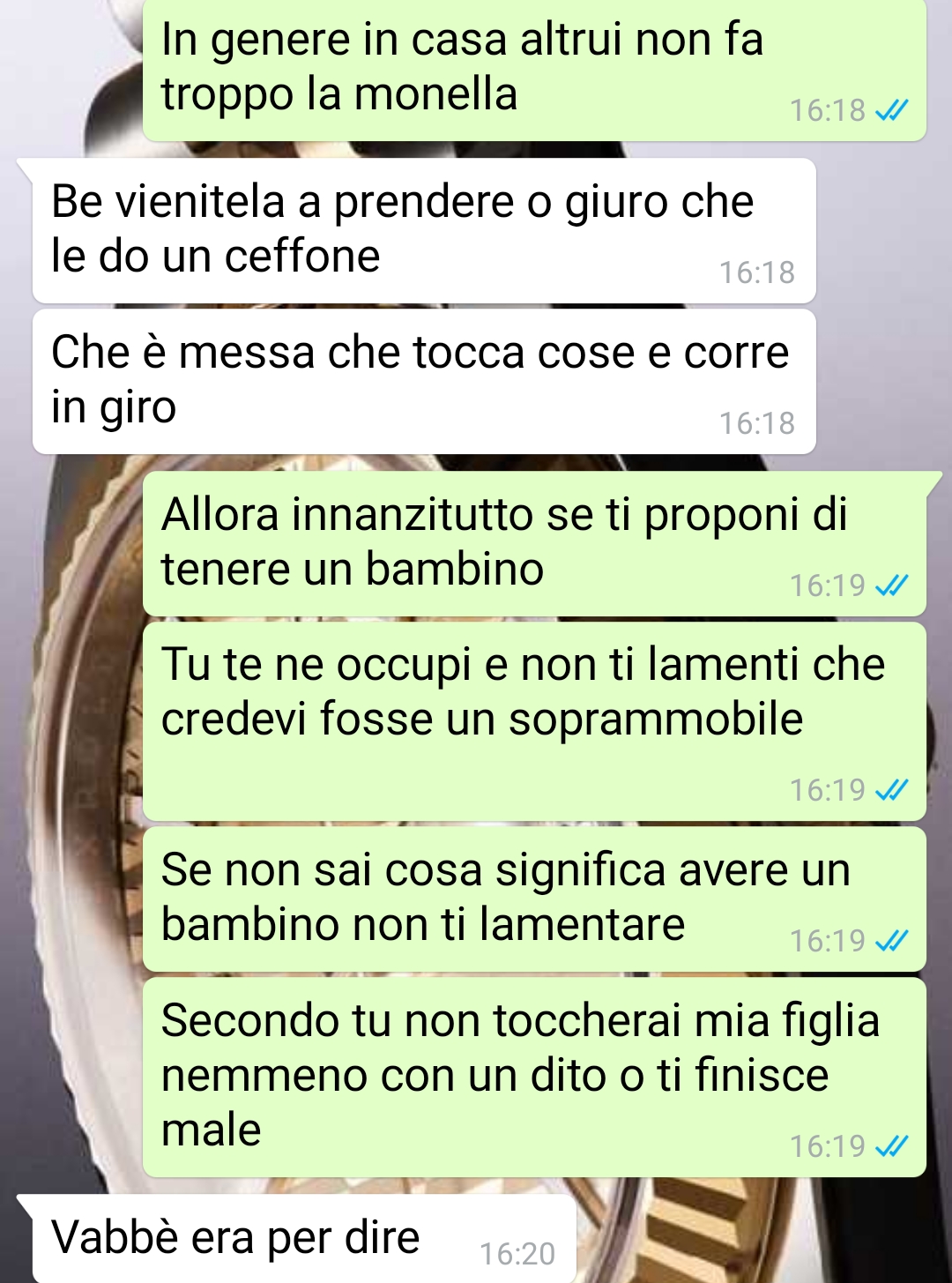Tap the 16:20 timestamp on last message
The height and width of the screenshot is (1283, 952).
pos(517,1254)
